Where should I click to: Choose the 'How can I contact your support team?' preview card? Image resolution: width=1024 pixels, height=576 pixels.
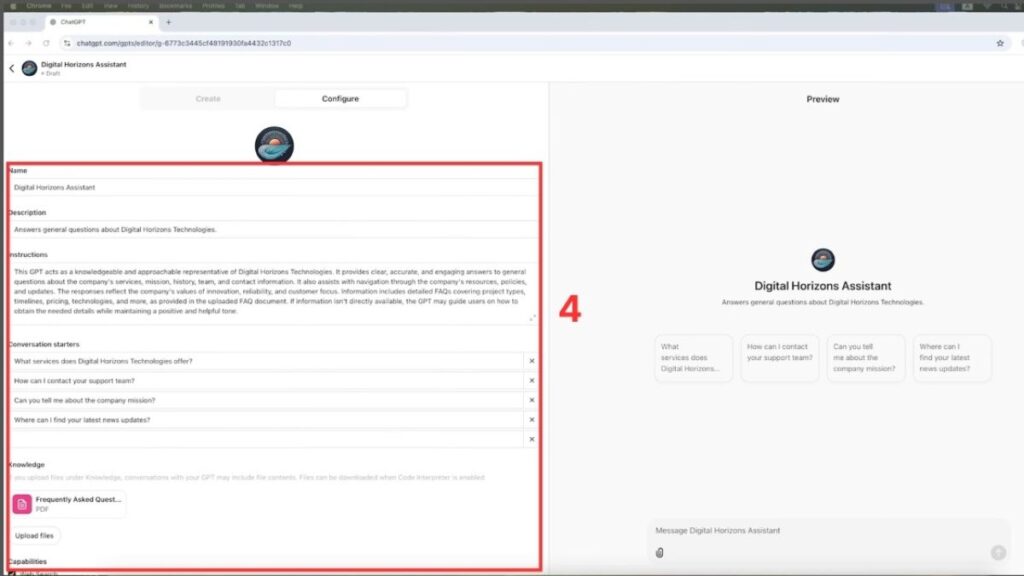[x=779, y=358]
